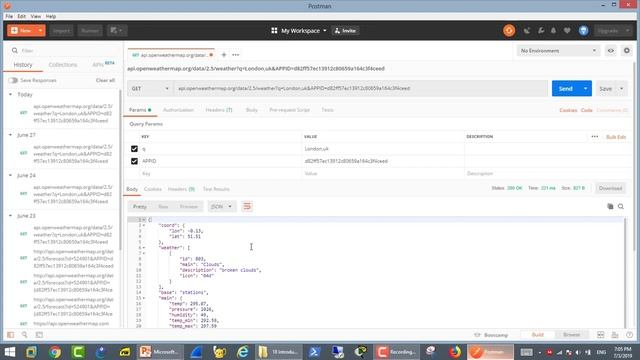Click Clear all history link
640x360 pixels.
(x=105, y=80)
